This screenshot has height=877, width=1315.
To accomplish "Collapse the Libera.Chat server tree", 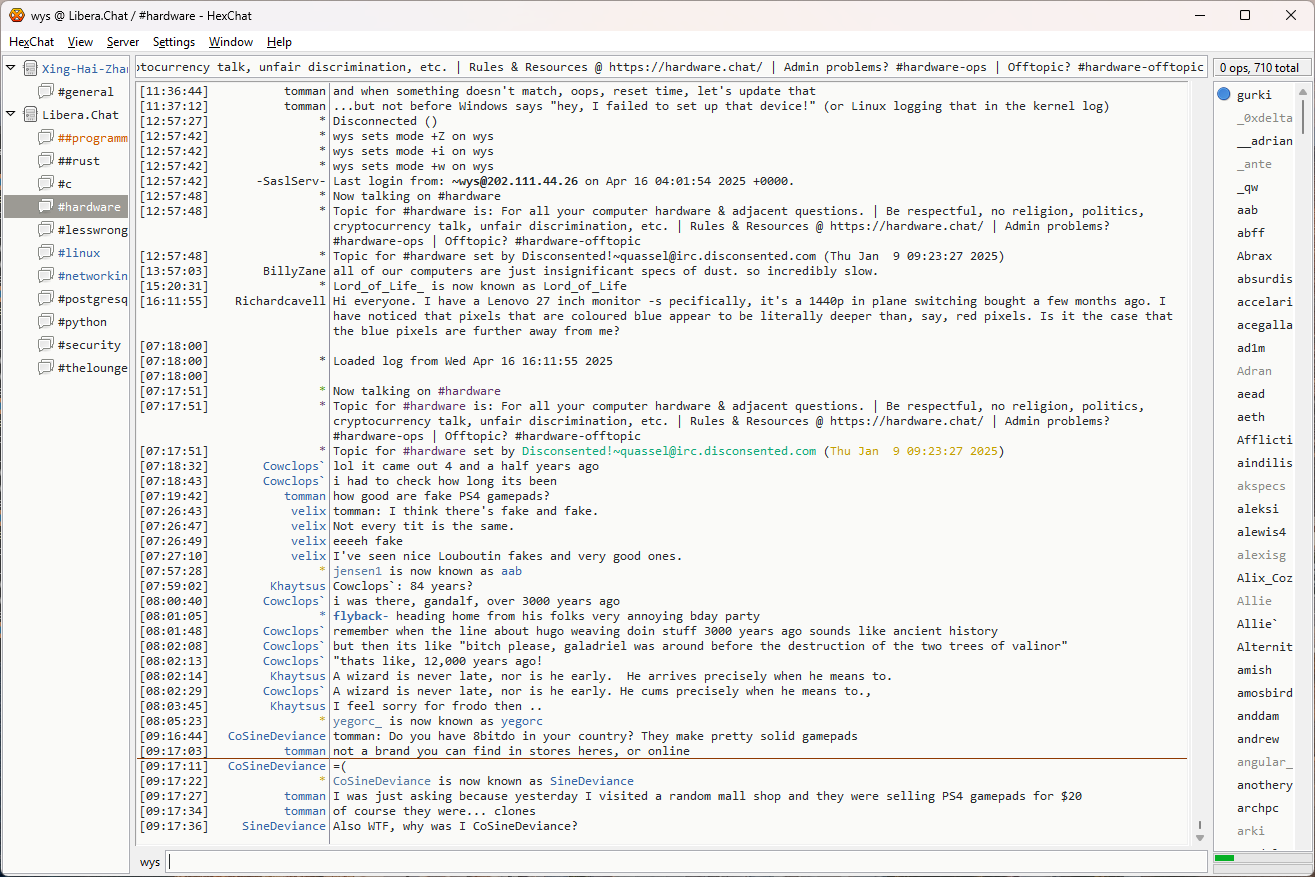I will click(x=11, y=114).
